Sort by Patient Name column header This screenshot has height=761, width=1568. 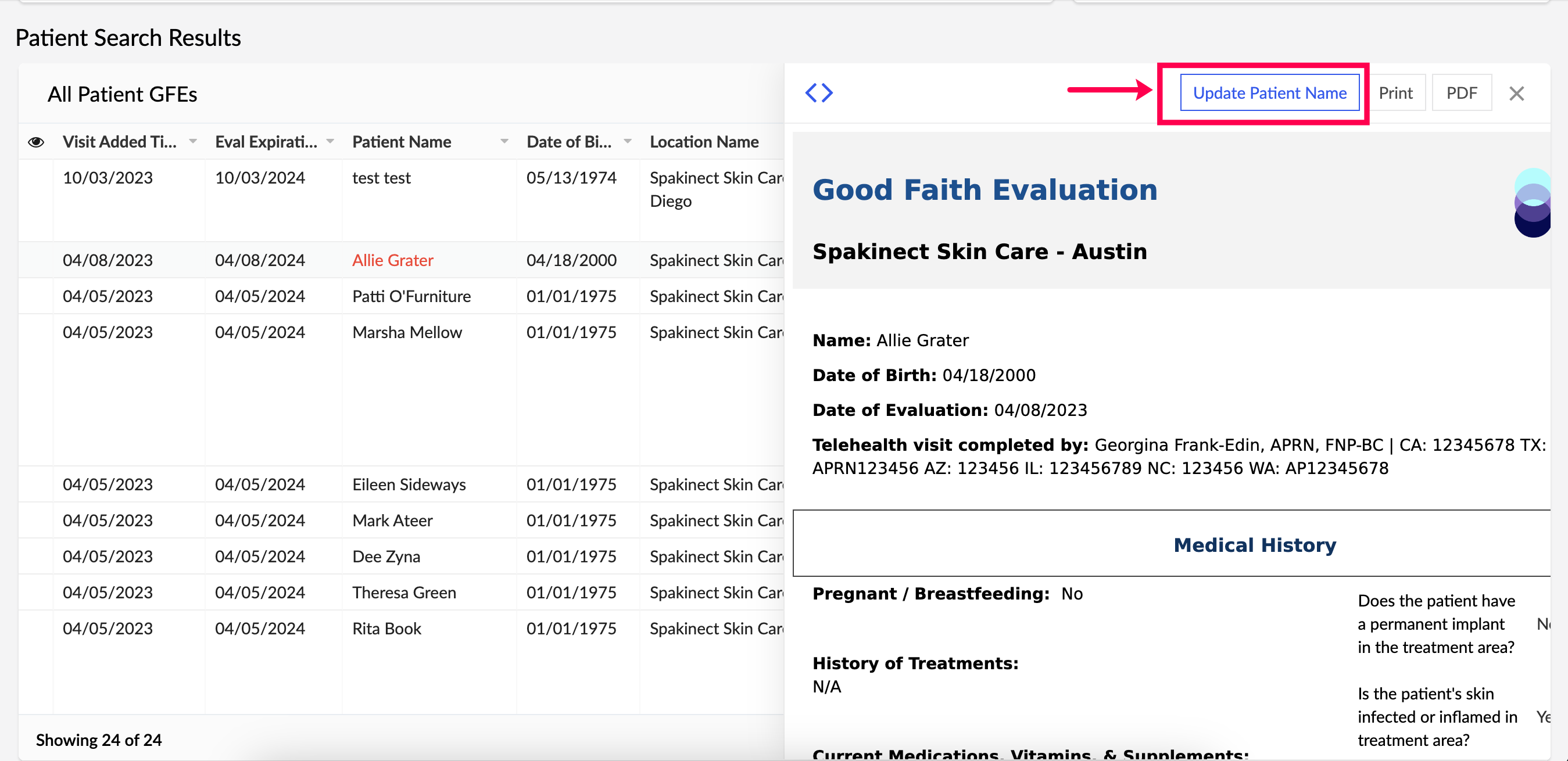pos(402,142)
